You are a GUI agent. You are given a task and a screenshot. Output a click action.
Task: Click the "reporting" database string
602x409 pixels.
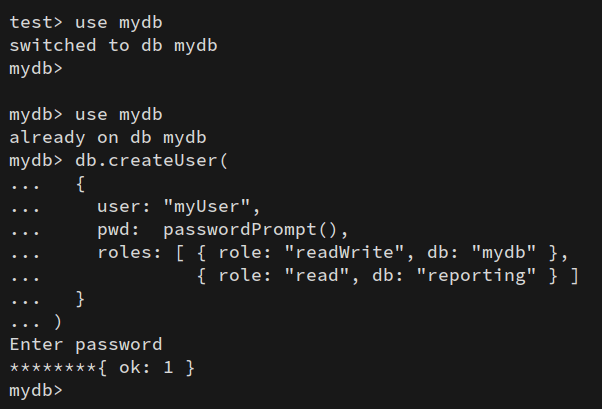pos(487,276)
